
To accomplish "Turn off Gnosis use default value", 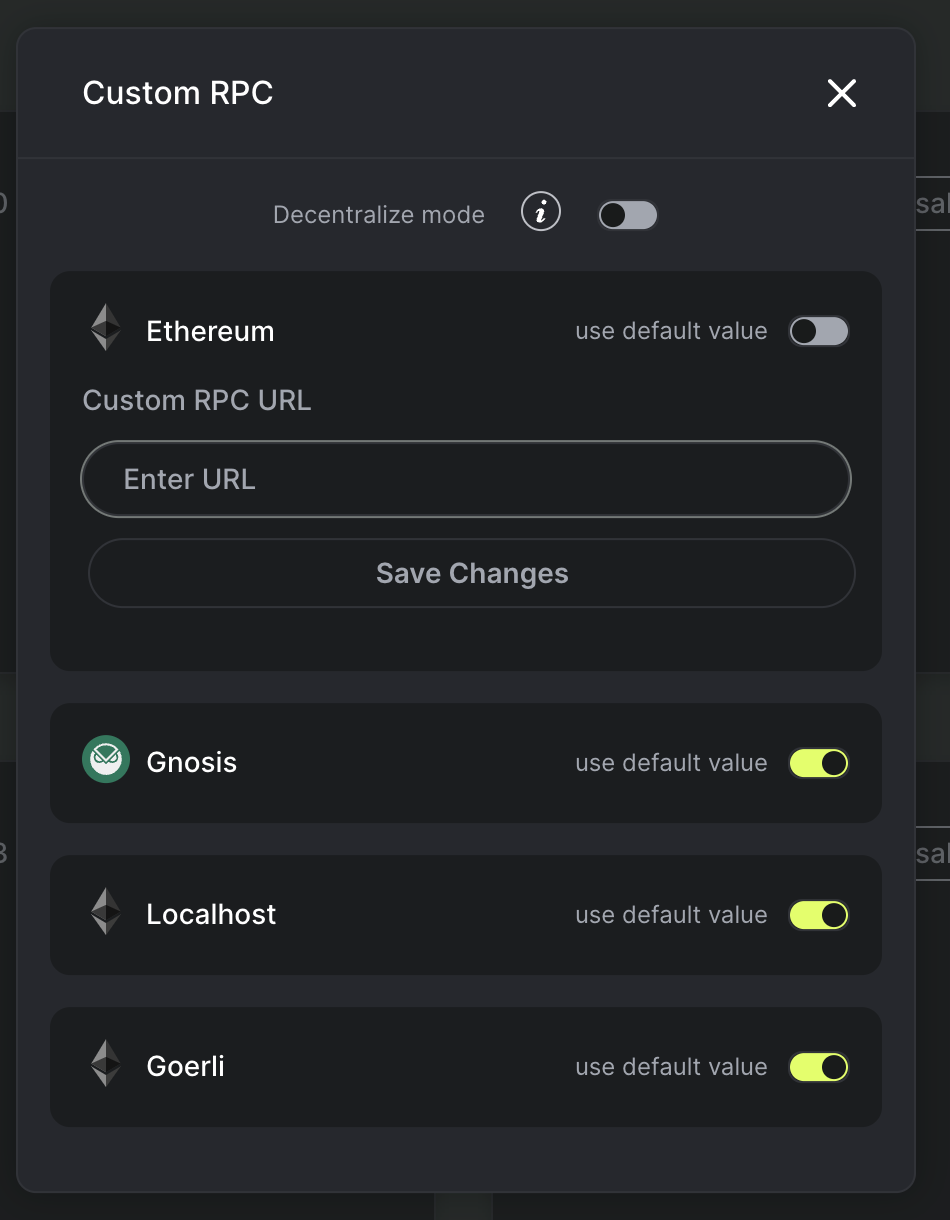I will pos(818,762).
